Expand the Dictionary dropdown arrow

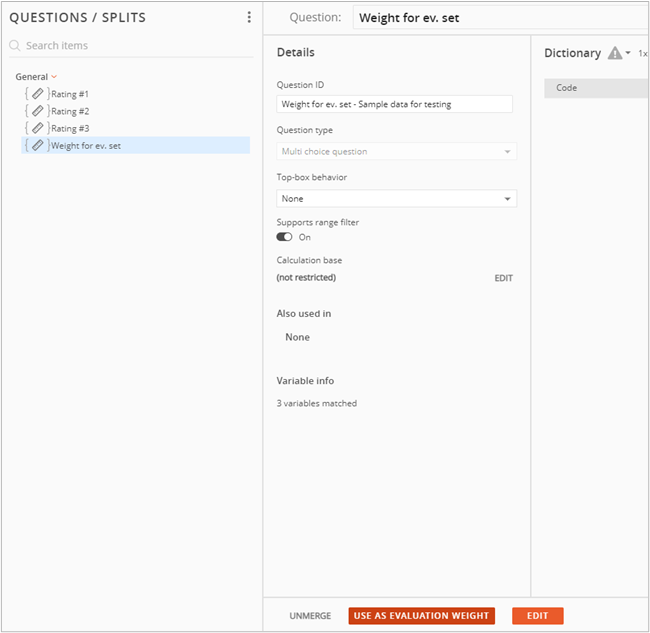click(x=628, y=54)
